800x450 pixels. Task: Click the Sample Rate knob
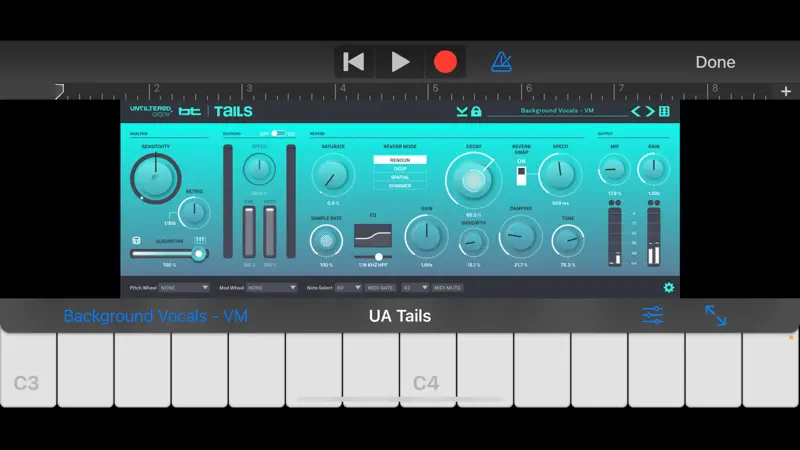point(326,241)
